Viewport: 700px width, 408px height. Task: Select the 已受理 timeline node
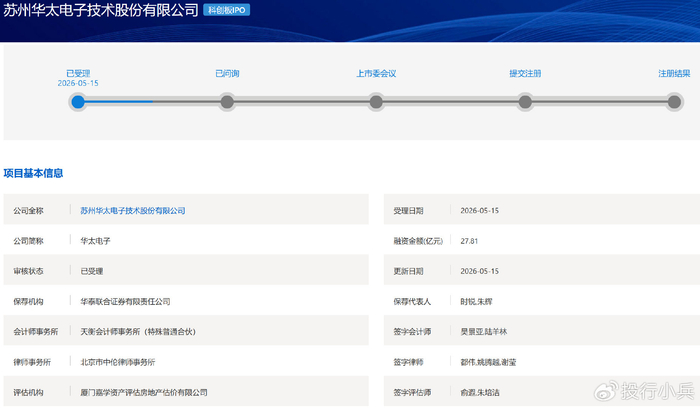point(78,102)
